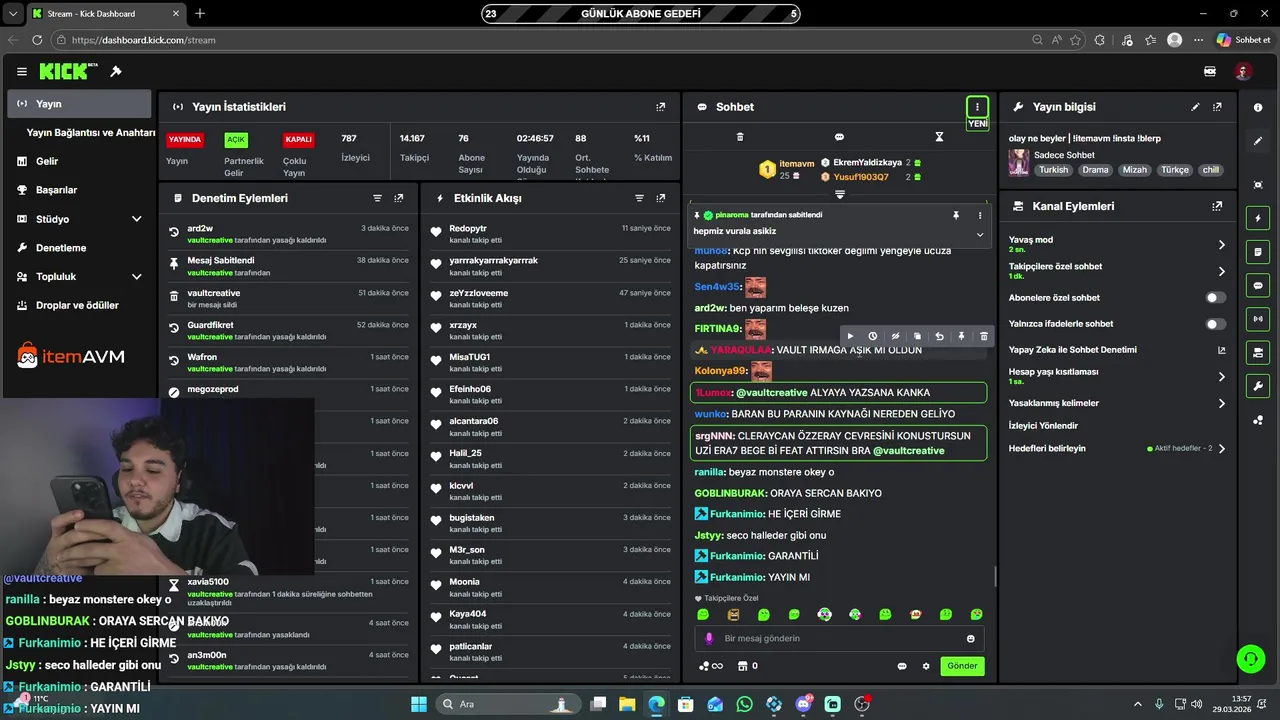This screenshot has width=1280, height=720.
Task: Open the hamburger menu beside Kick logo
Action: click(21, 72)
